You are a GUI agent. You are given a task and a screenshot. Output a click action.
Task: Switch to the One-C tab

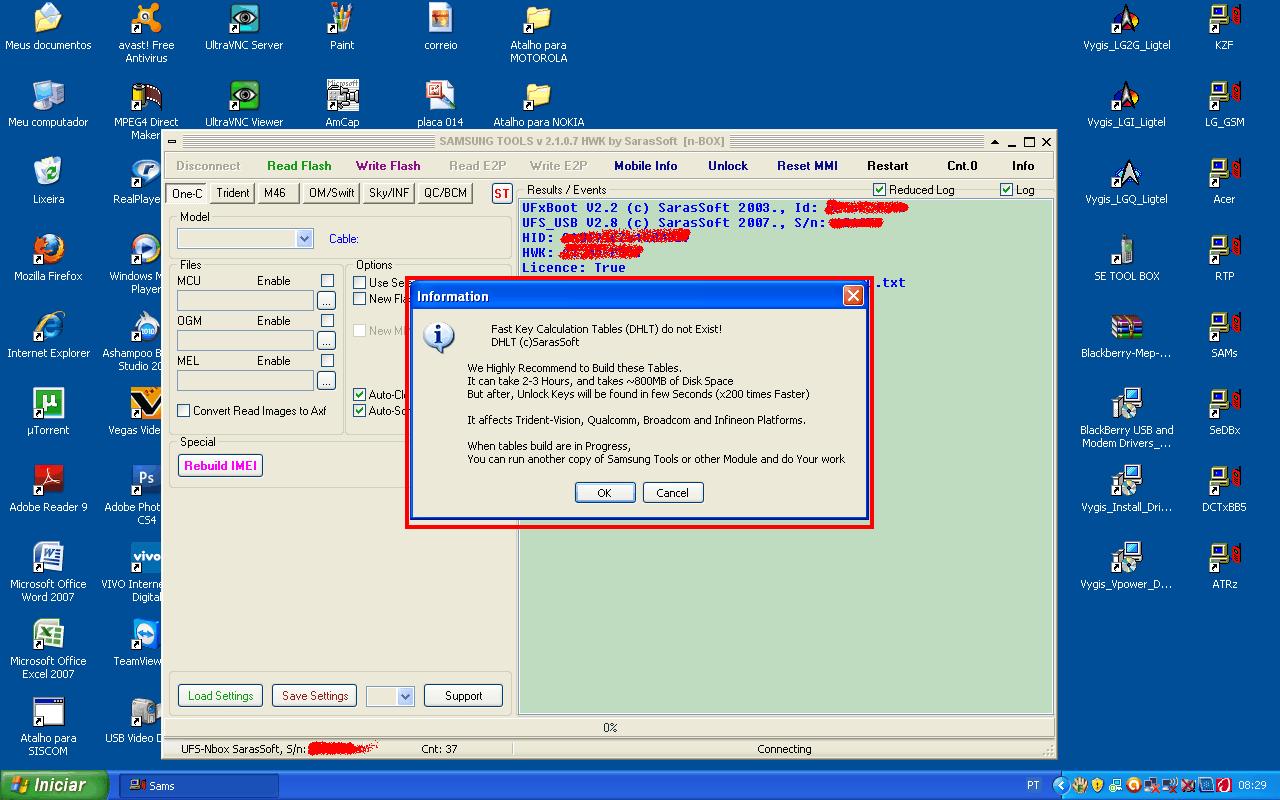click(187, 194)
